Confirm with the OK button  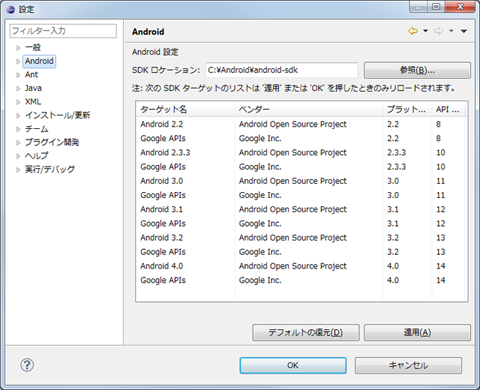click(293, 365)
